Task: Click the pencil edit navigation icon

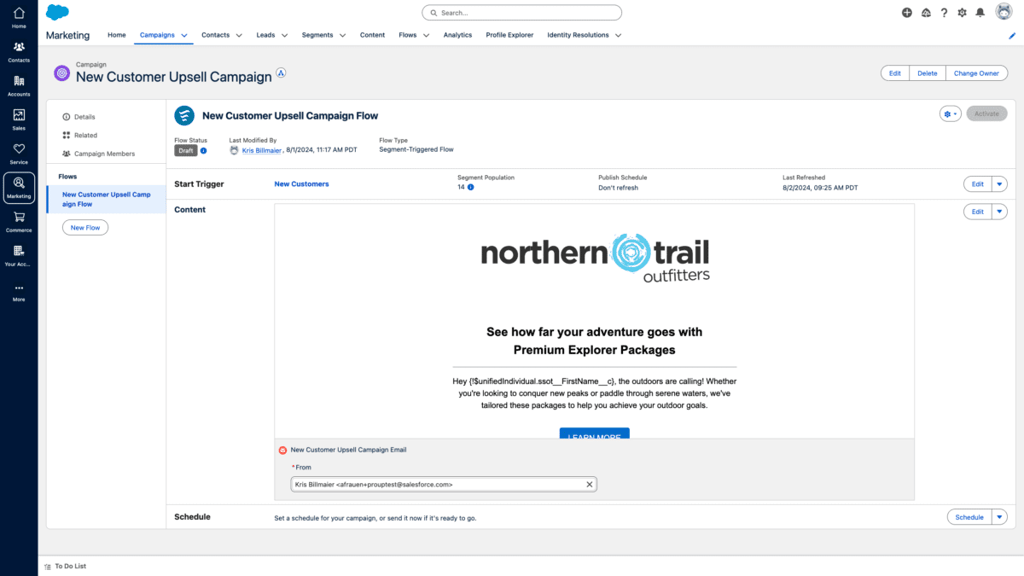Action: click(1012, 36)
